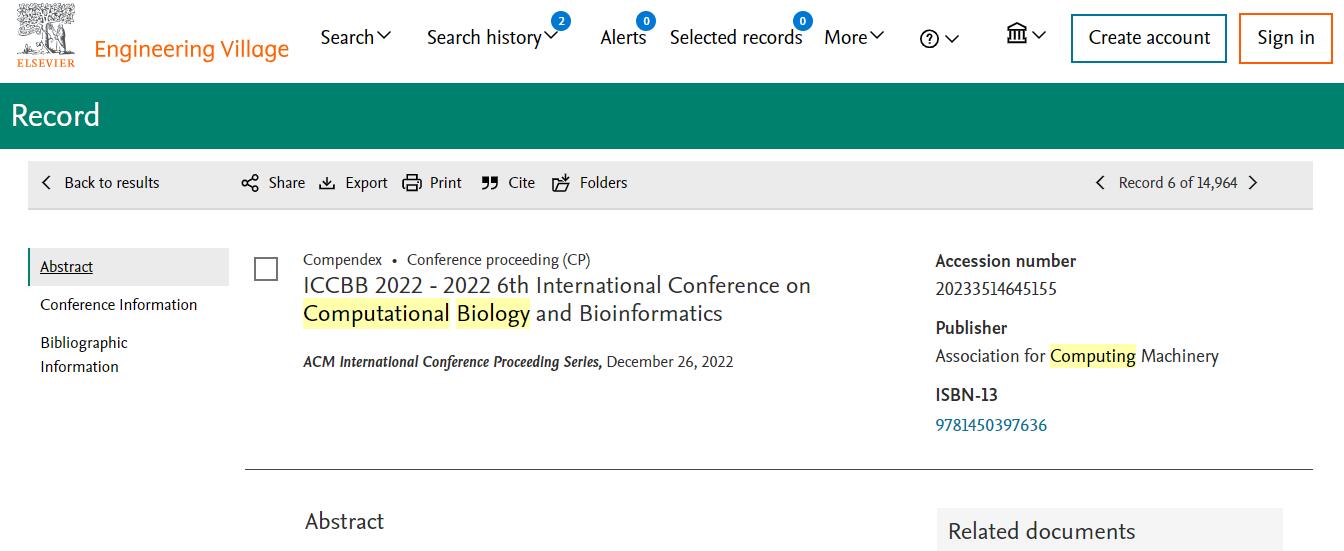This screenshot has width=1344, height=551.
Task: Go to previous record arrow
Action: tap(1100, 183)
